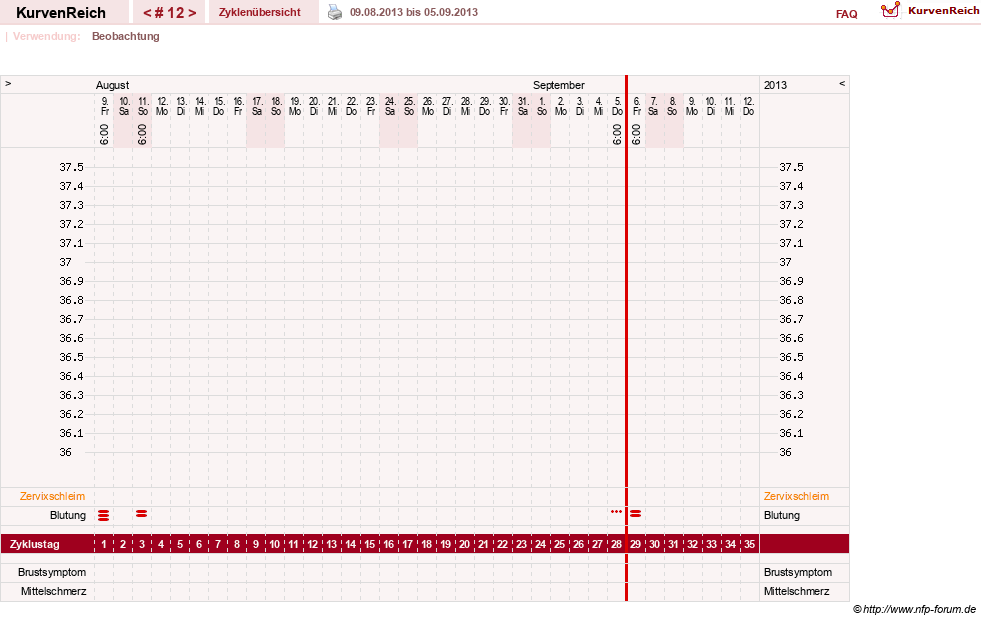
Task: Click the 17. Sa date column header
Action: pos(257,106)
